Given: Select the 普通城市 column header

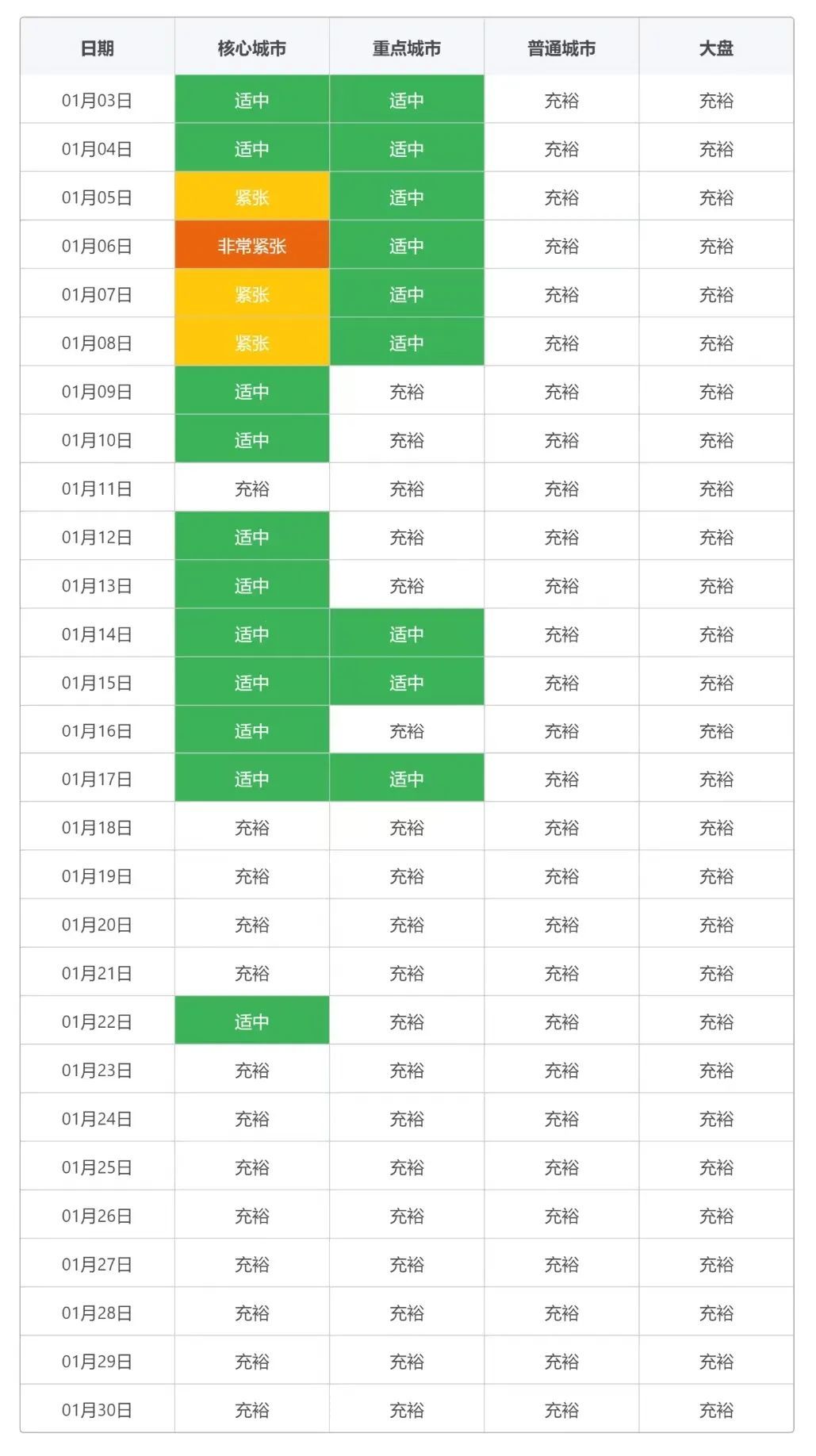Looking at the screenshot, I should tap(561, 48).
